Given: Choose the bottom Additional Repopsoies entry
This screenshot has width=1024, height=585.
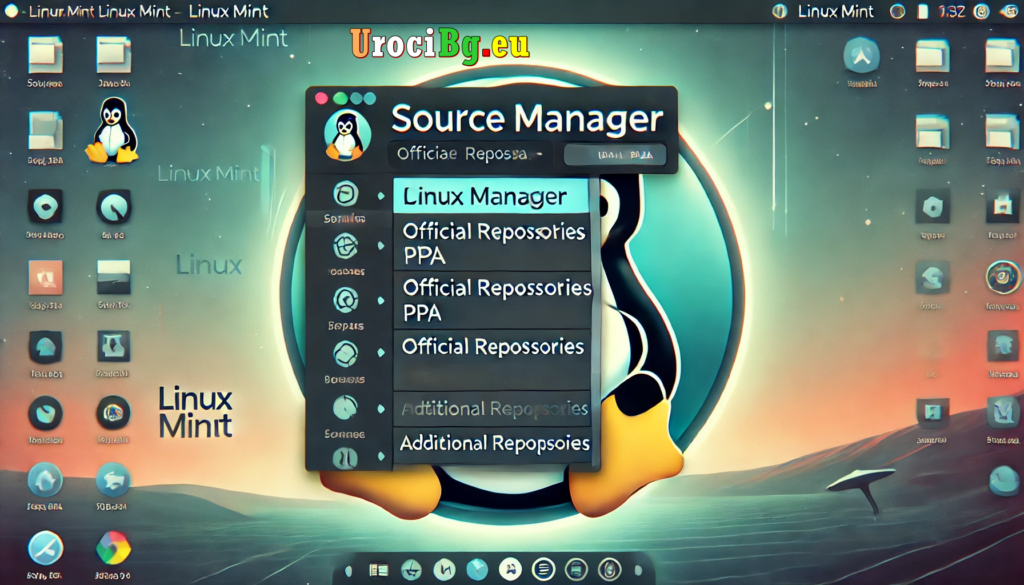Looking at the screenshot, I should 492,444.
